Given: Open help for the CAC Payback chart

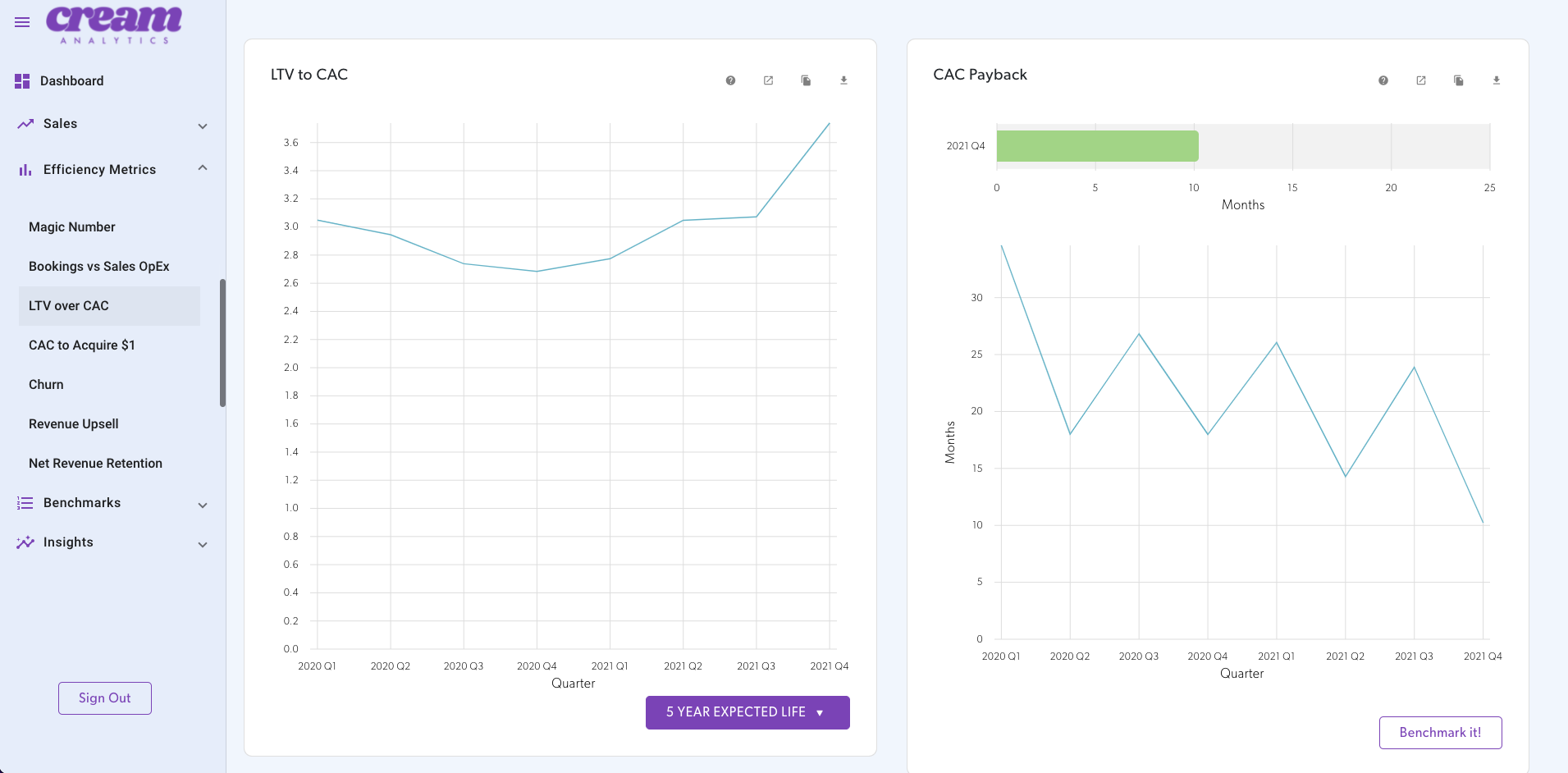Looking at the screenshot, I should [1383, 80].
